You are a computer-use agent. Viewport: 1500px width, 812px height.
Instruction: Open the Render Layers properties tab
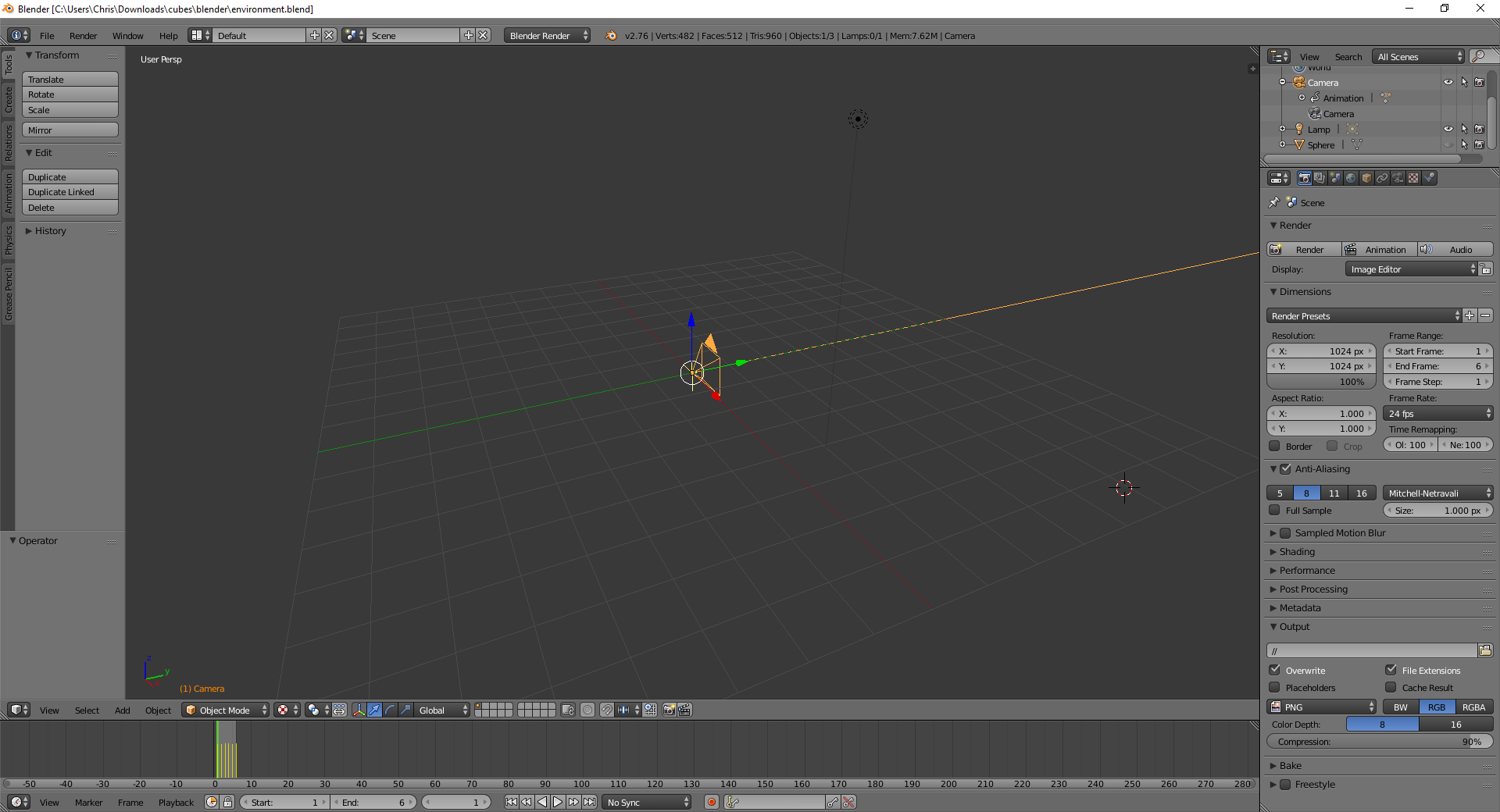pyautogui.click(x=1320, y=178)
